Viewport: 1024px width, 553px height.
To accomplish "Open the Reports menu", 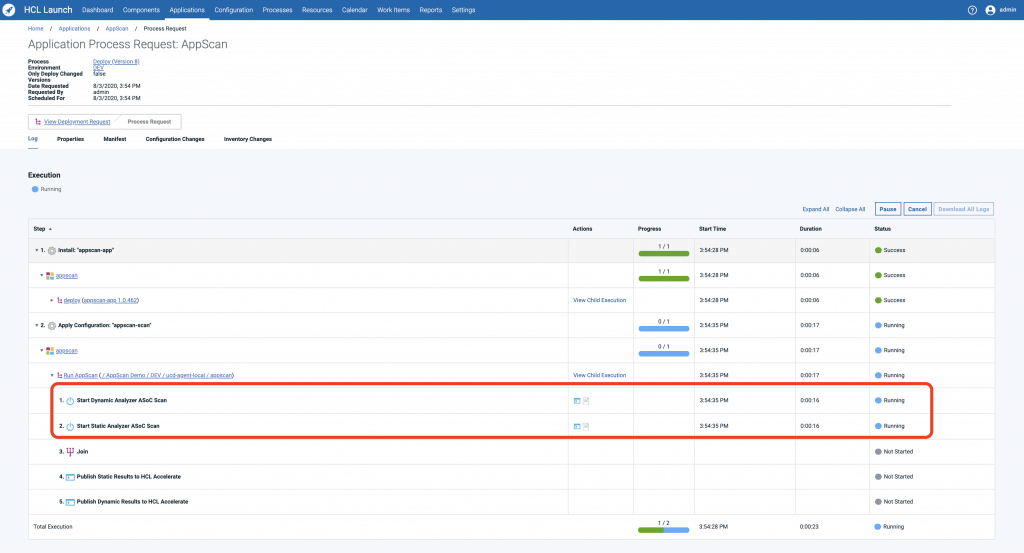I will click(430, 10).
